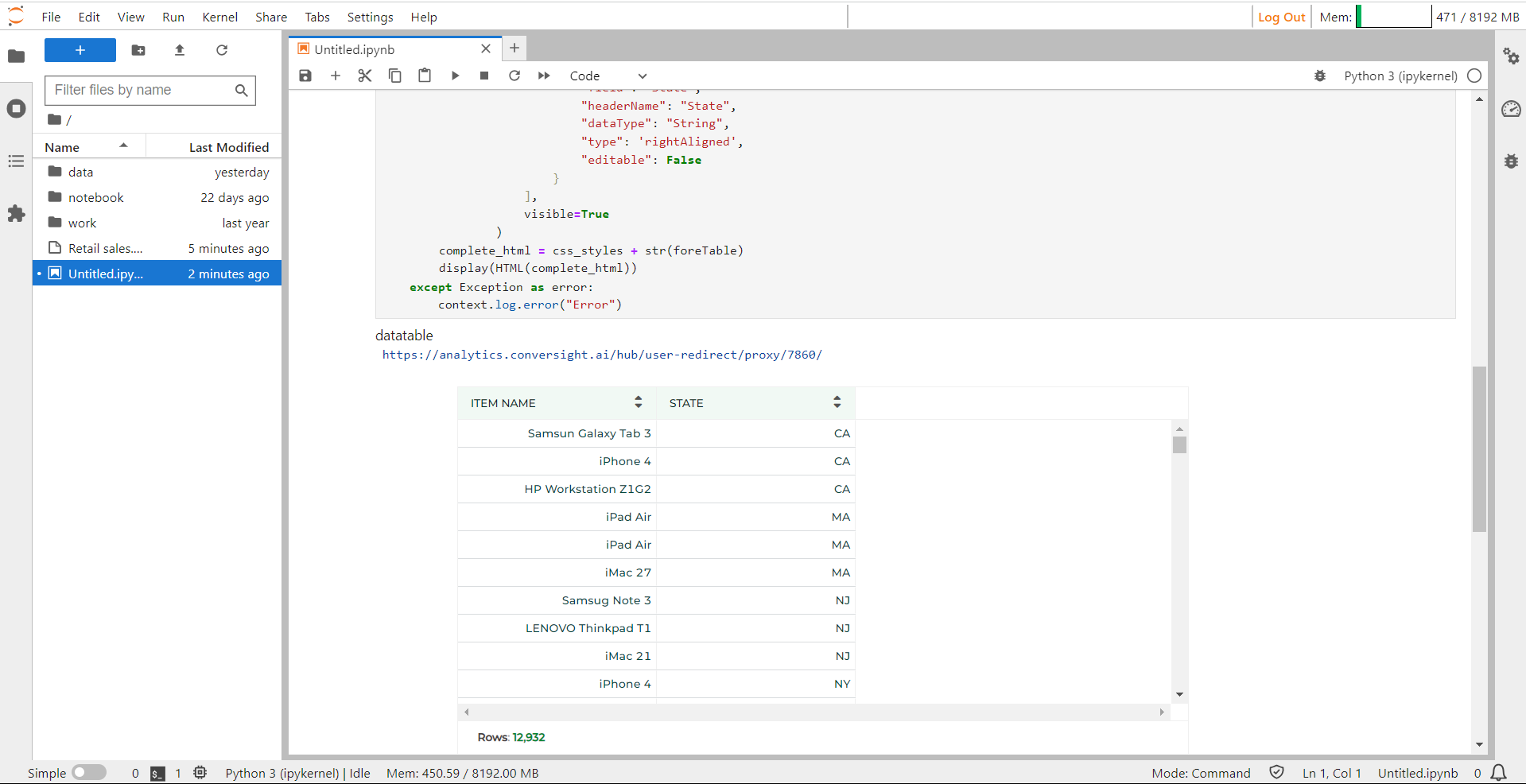Click the kernel settings icon in the status bar

200,772
